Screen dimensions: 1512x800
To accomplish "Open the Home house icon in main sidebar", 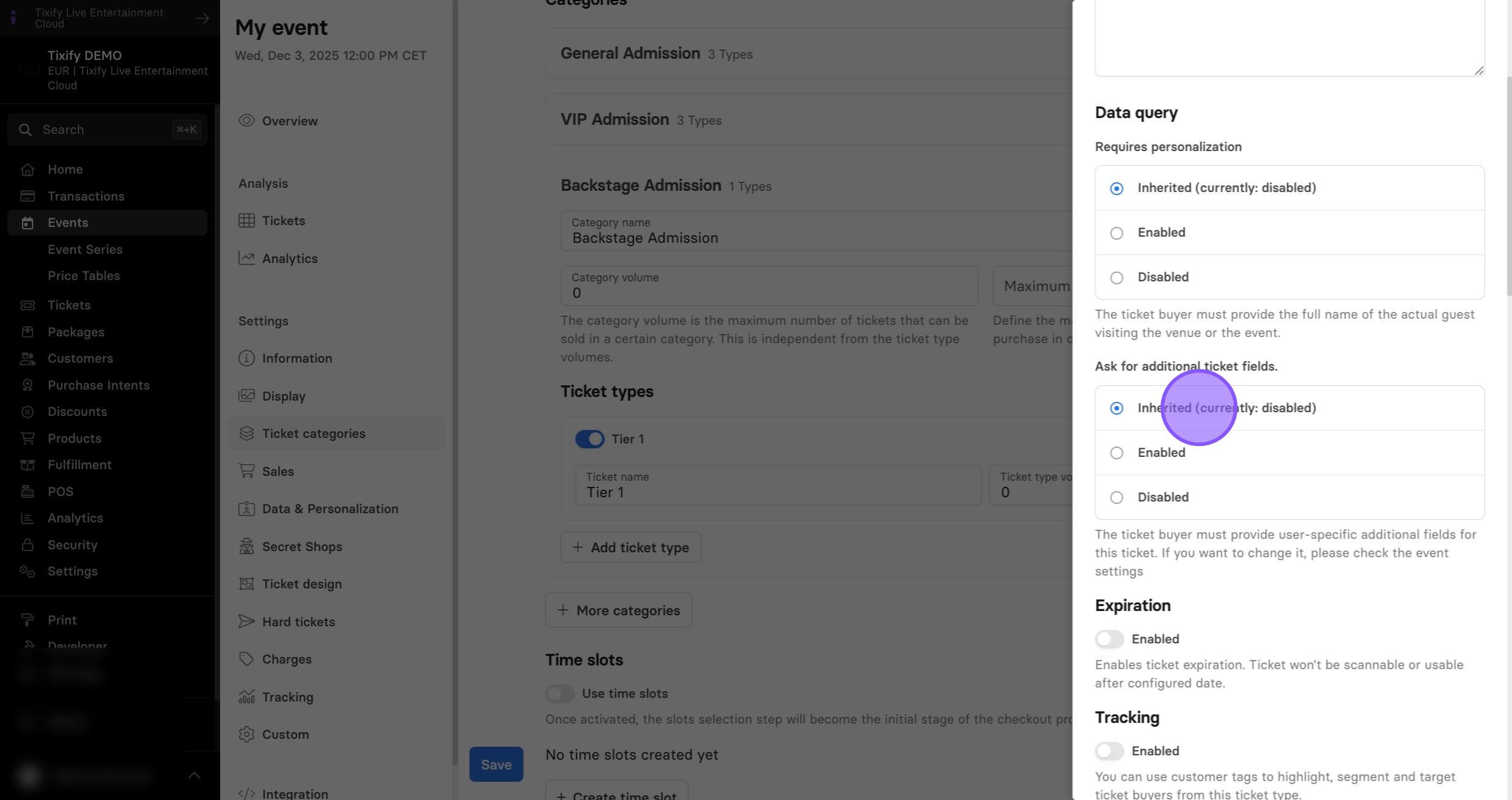I will [x=27, y=169].
